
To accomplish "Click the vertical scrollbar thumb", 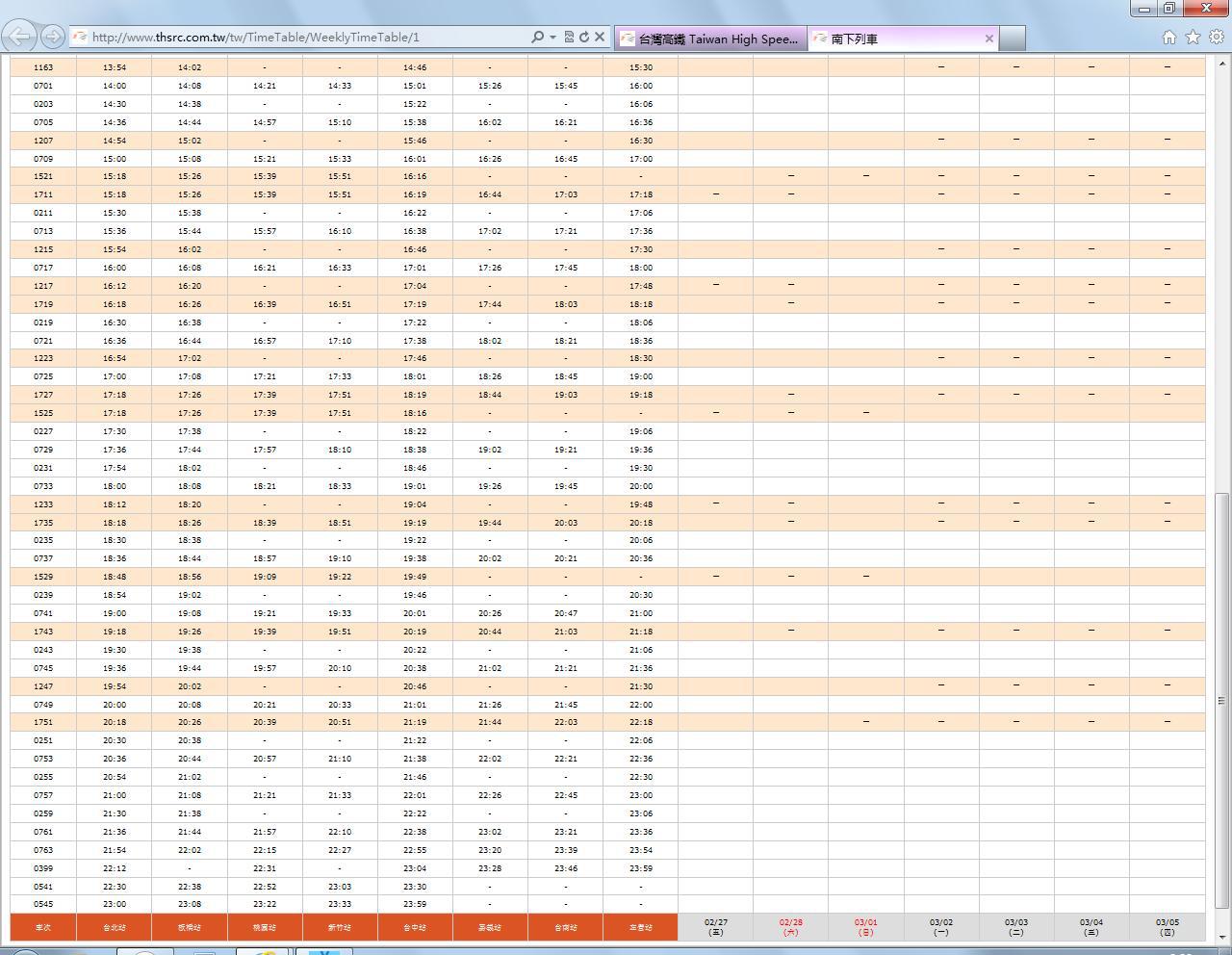I will pyautogui.click(x=1222, y=700).
